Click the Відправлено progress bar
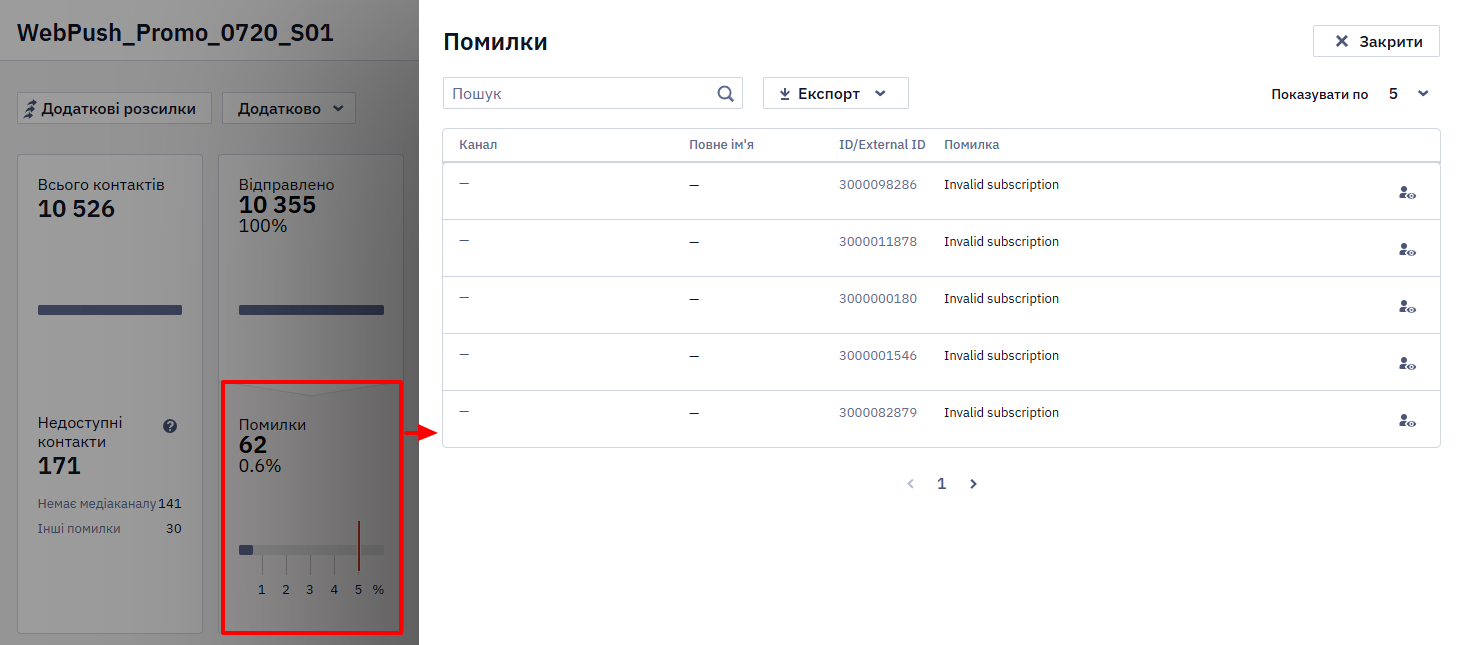Screen dimensions: 1462x645 pos(311,310)
